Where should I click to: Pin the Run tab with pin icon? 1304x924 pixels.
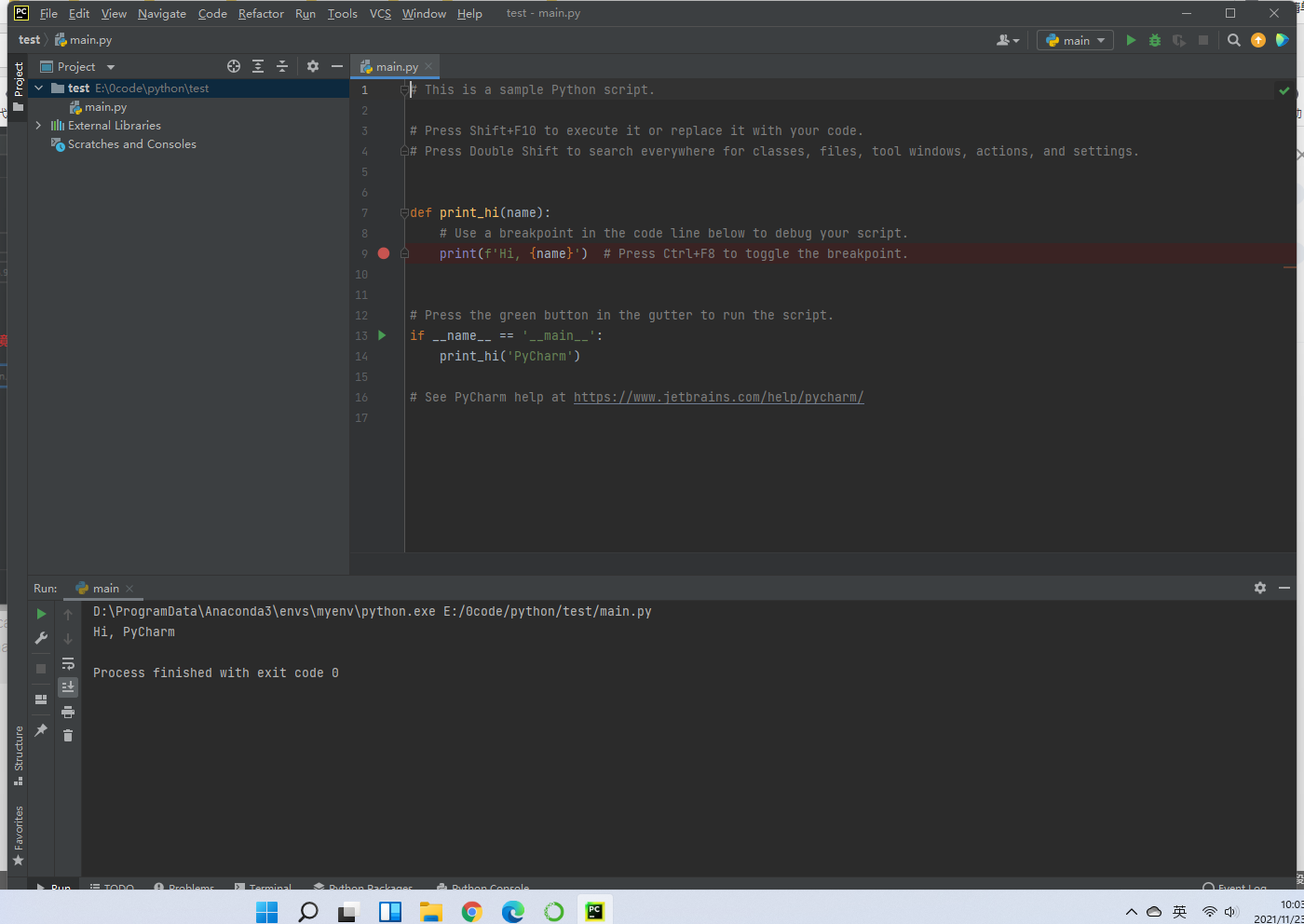tap(41, 730)
